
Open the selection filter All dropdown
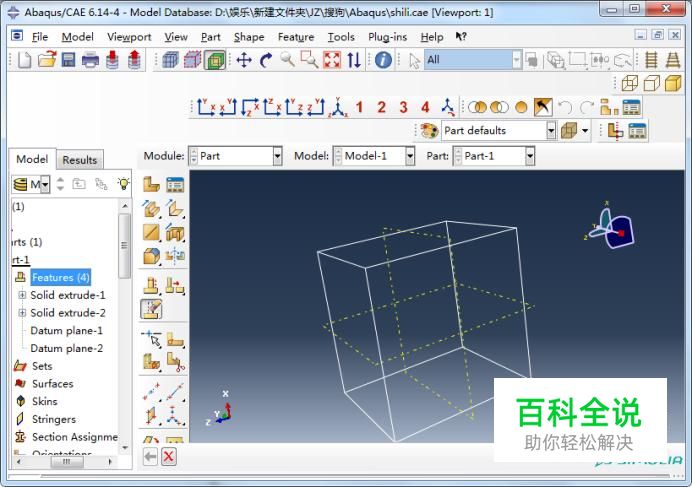pos(517,60)
